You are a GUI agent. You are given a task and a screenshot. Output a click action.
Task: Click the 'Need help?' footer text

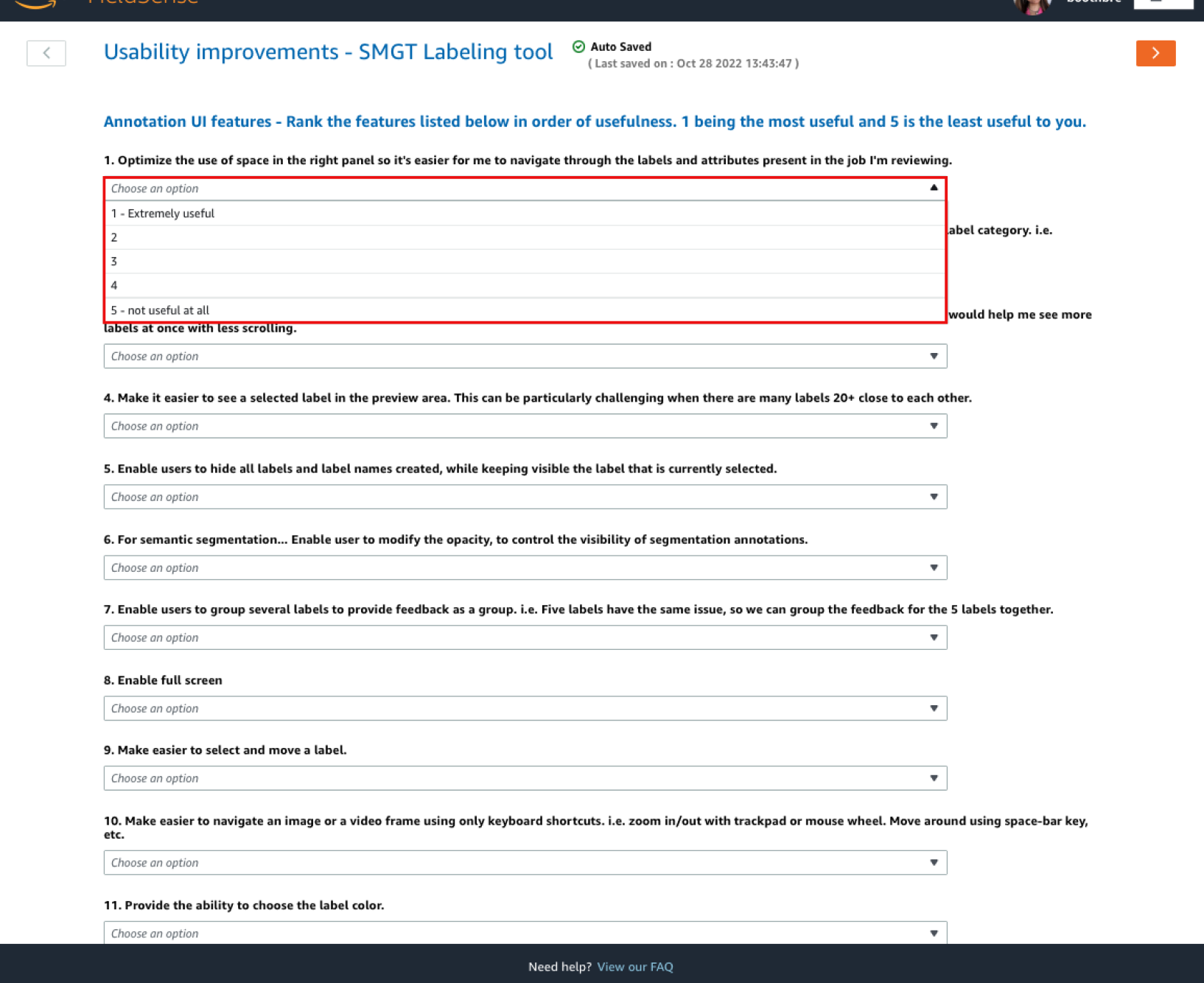(x=560, y=967)
